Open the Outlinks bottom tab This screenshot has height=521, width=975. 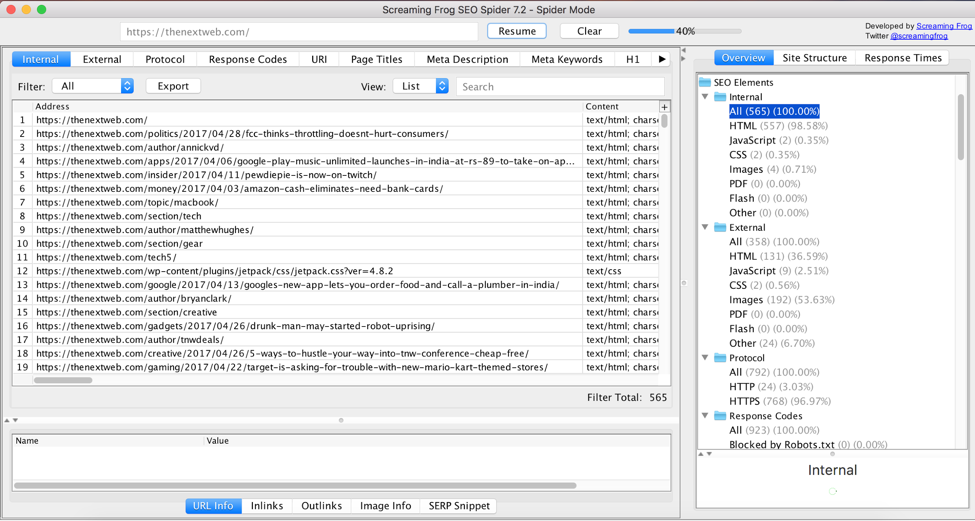coord(321,505)
